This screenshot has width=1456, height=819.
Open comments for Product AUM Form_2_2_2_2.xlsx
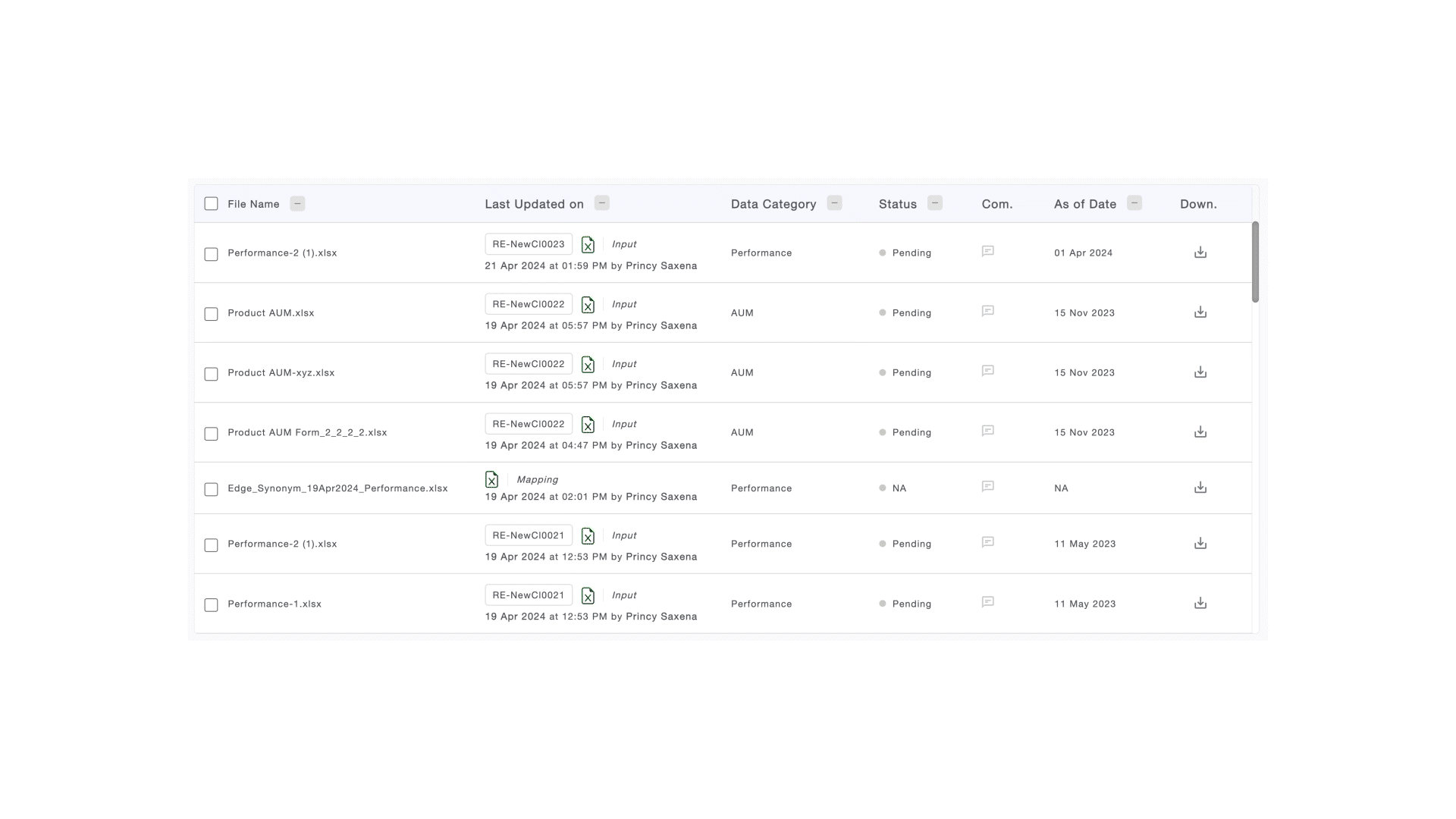[987, 431]
